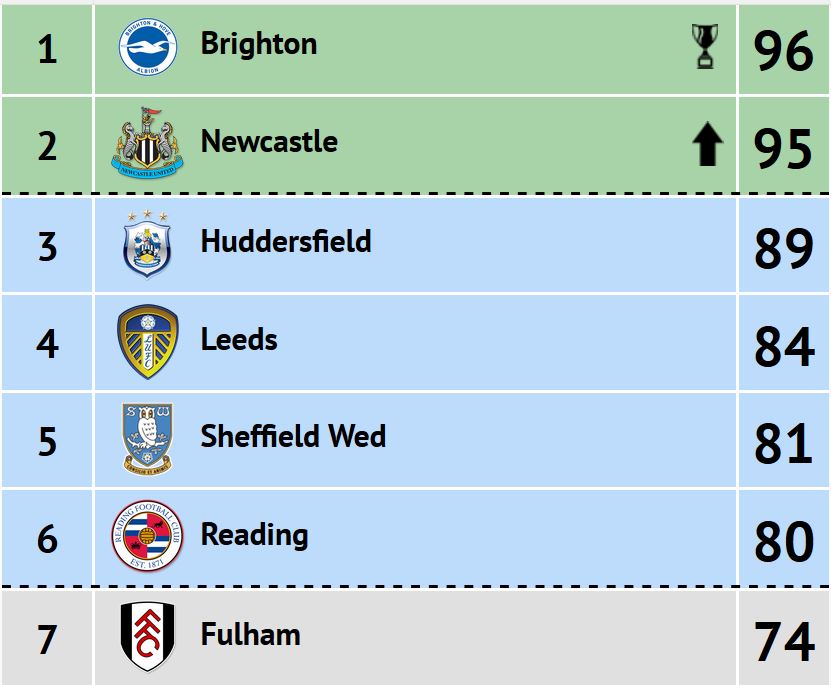Open the Brighton team name link
The height and width of the screenshot is (685, 831).
pos(259,43)
